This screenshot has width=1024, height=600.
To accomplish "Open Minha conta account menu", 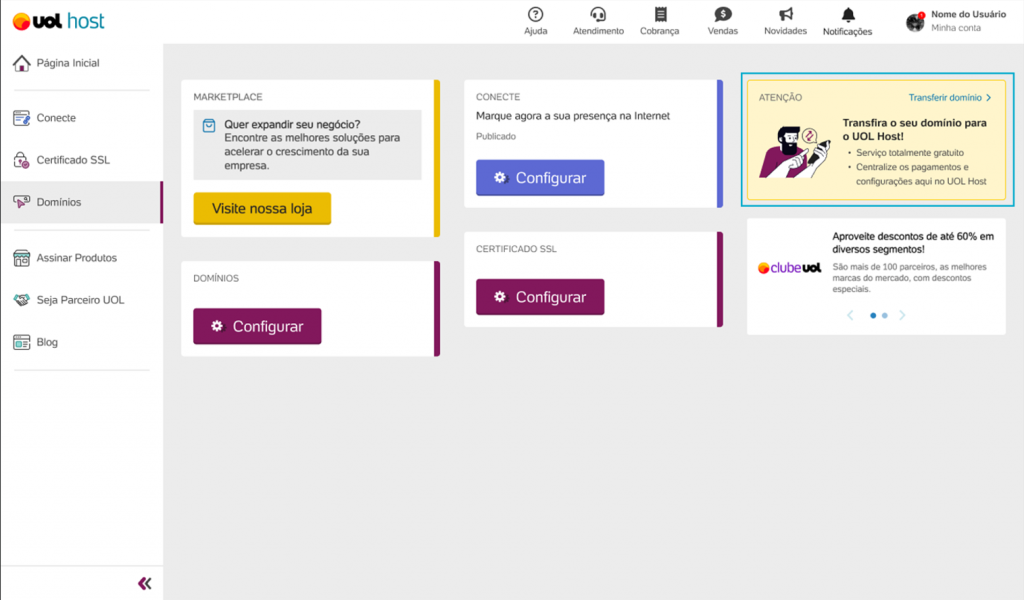I will click(x=955, y=28).
